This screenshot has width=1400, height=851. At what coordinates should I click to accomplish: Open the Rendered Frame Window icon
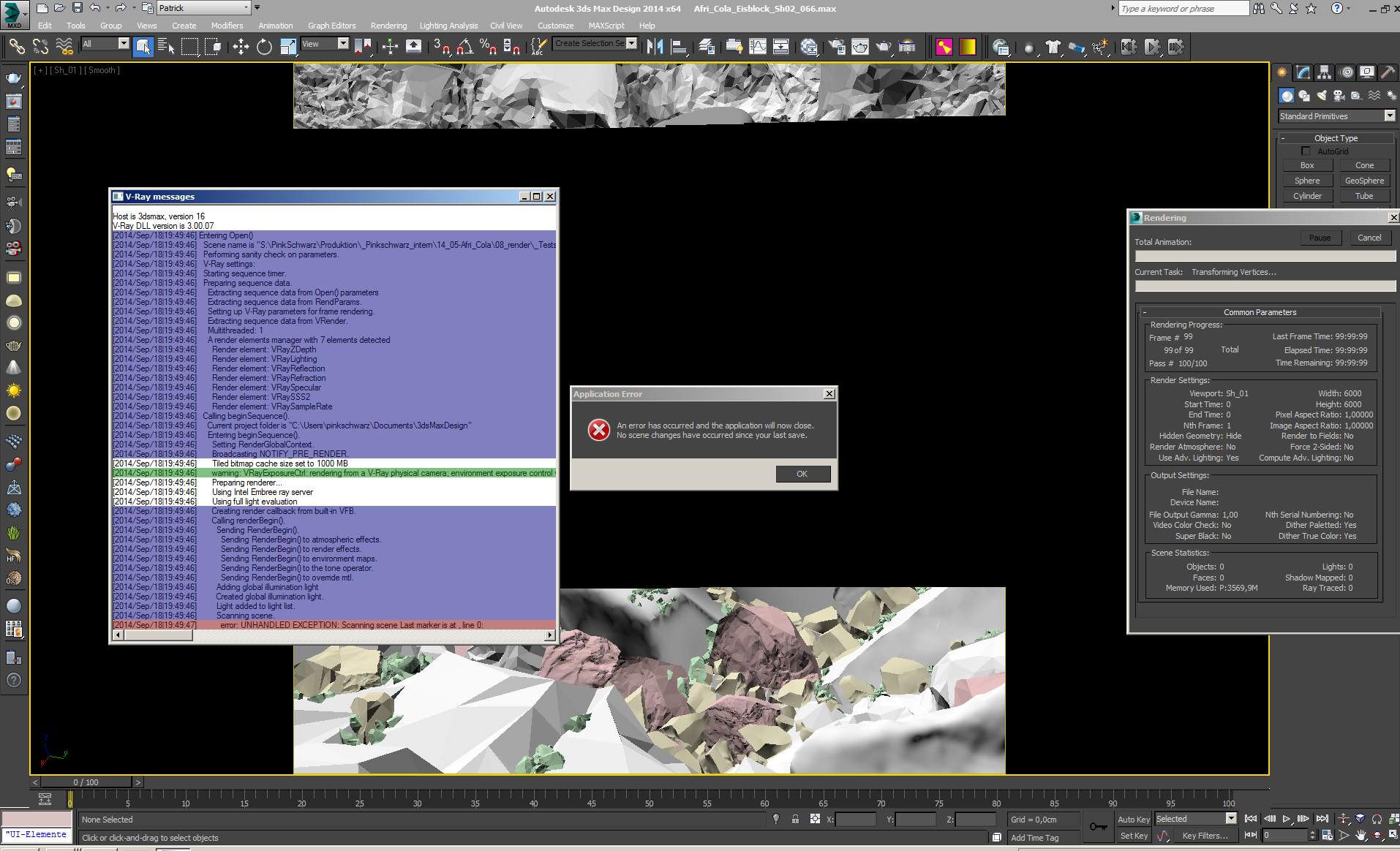point(860,47)
